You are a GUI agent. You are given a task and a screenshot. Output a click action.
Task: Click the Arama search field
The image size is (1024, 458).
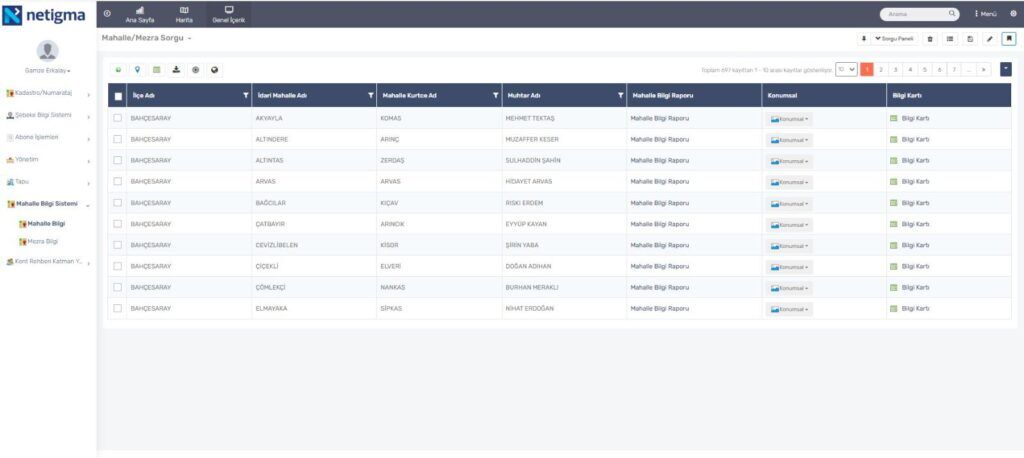908,14
